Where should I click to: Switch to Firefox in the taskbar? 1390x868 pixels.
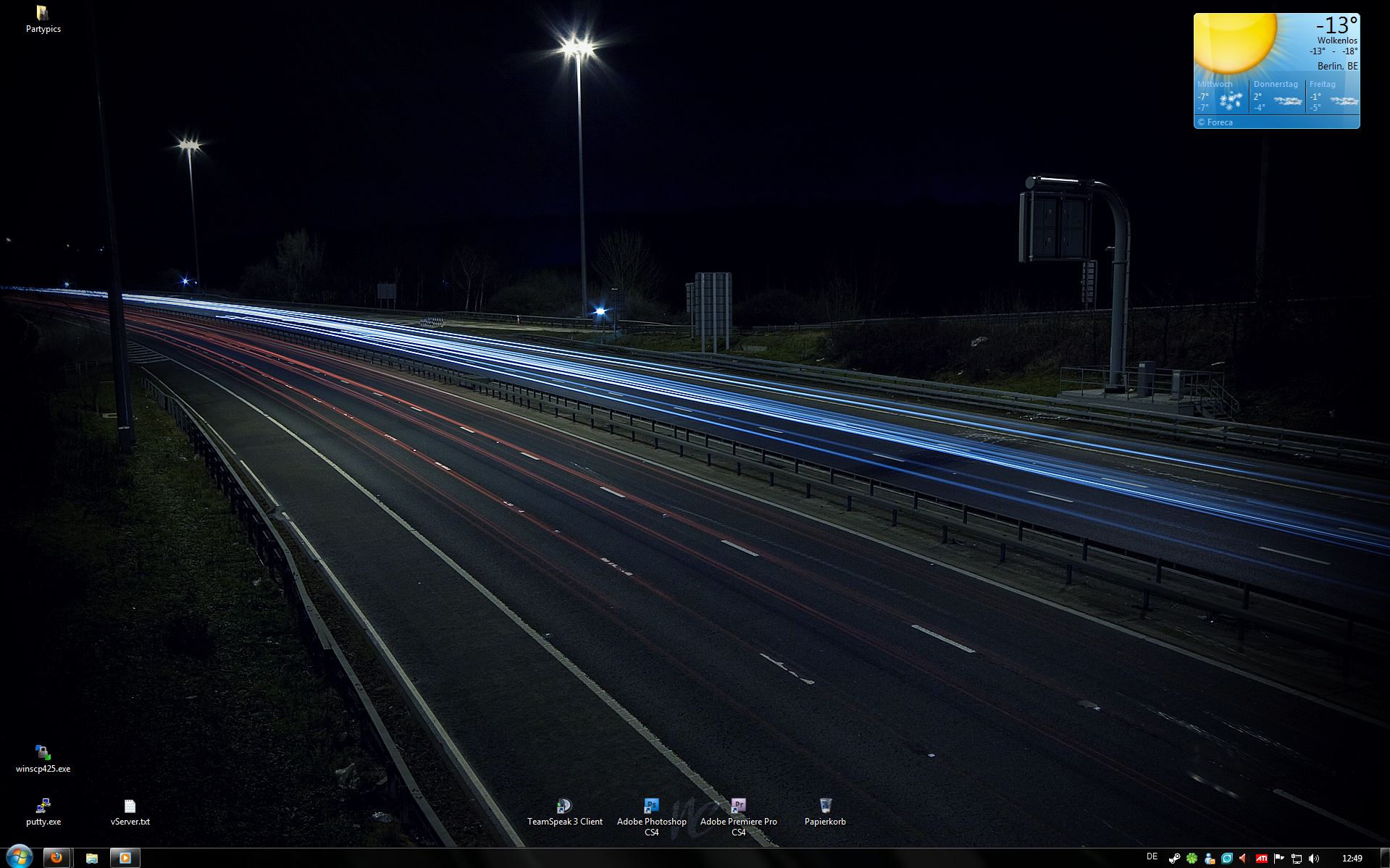click(x=56, y=858)
